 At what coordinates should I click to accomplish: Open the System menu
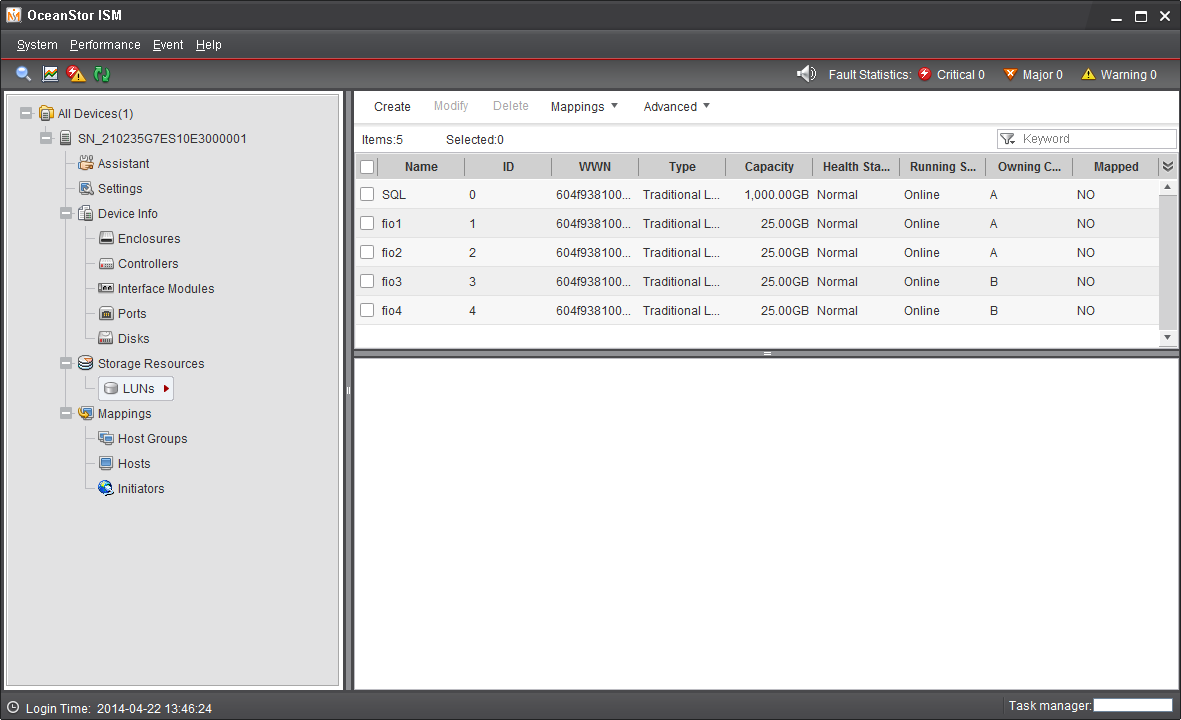pos(37,44)
